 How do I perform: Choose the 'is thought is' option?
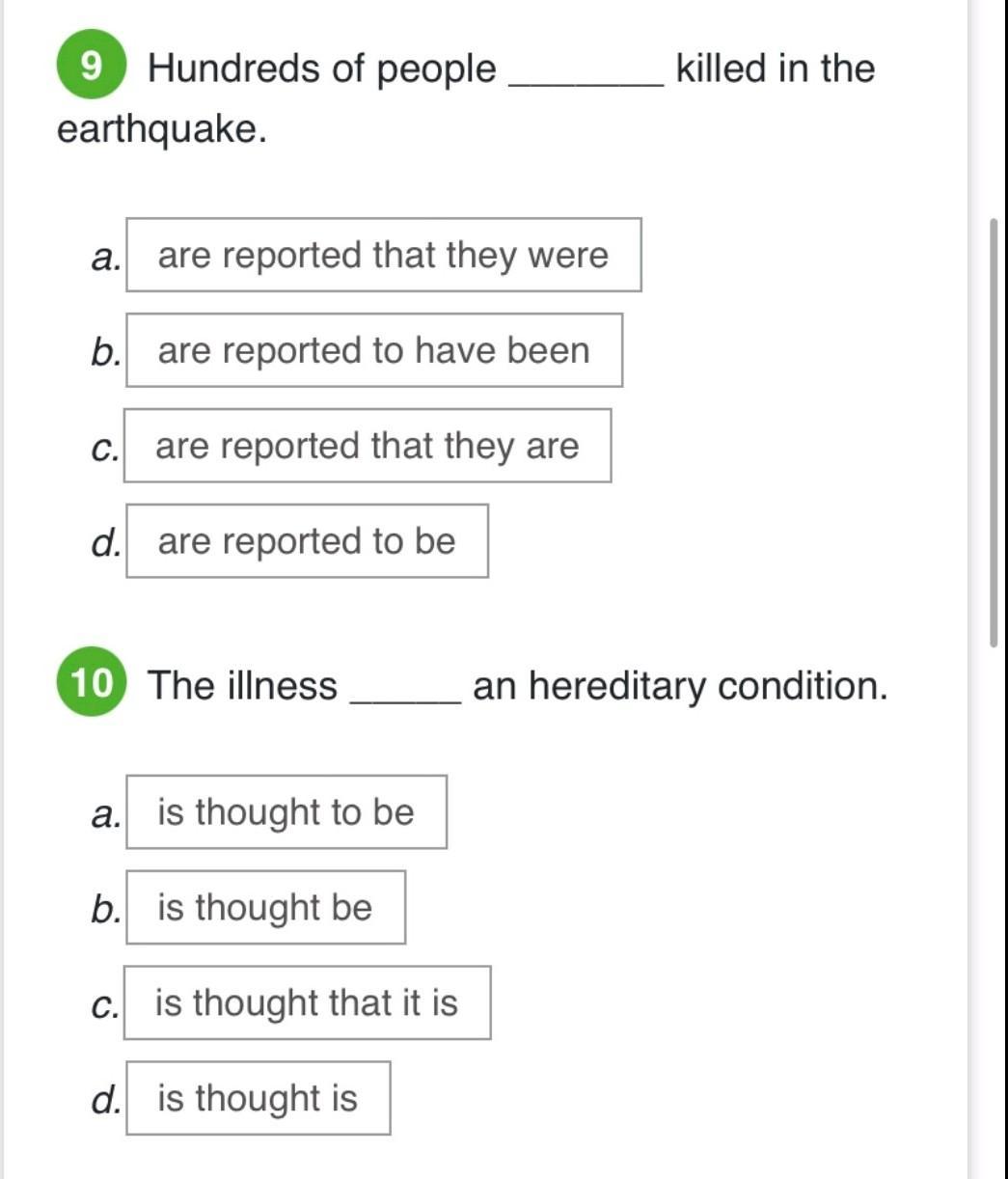pyautogui.click(x=258, y=1099)
